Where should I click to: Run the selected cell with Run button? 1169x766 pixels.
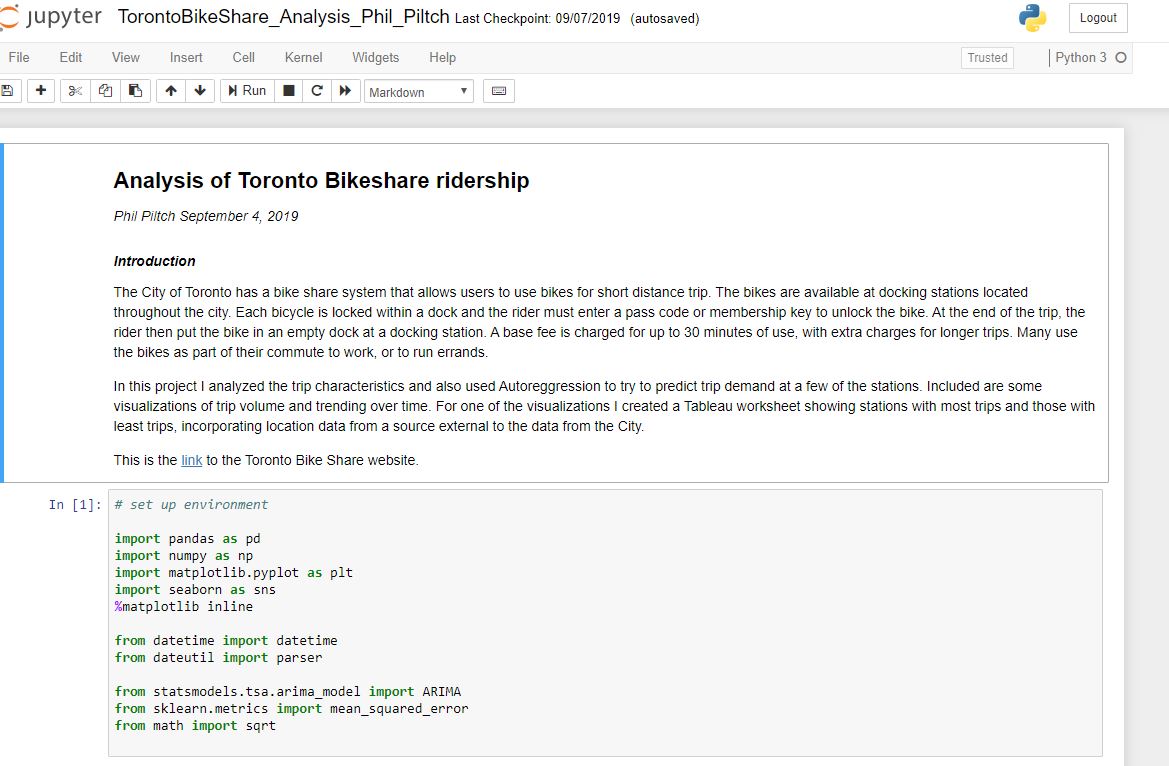click(246, 91)
